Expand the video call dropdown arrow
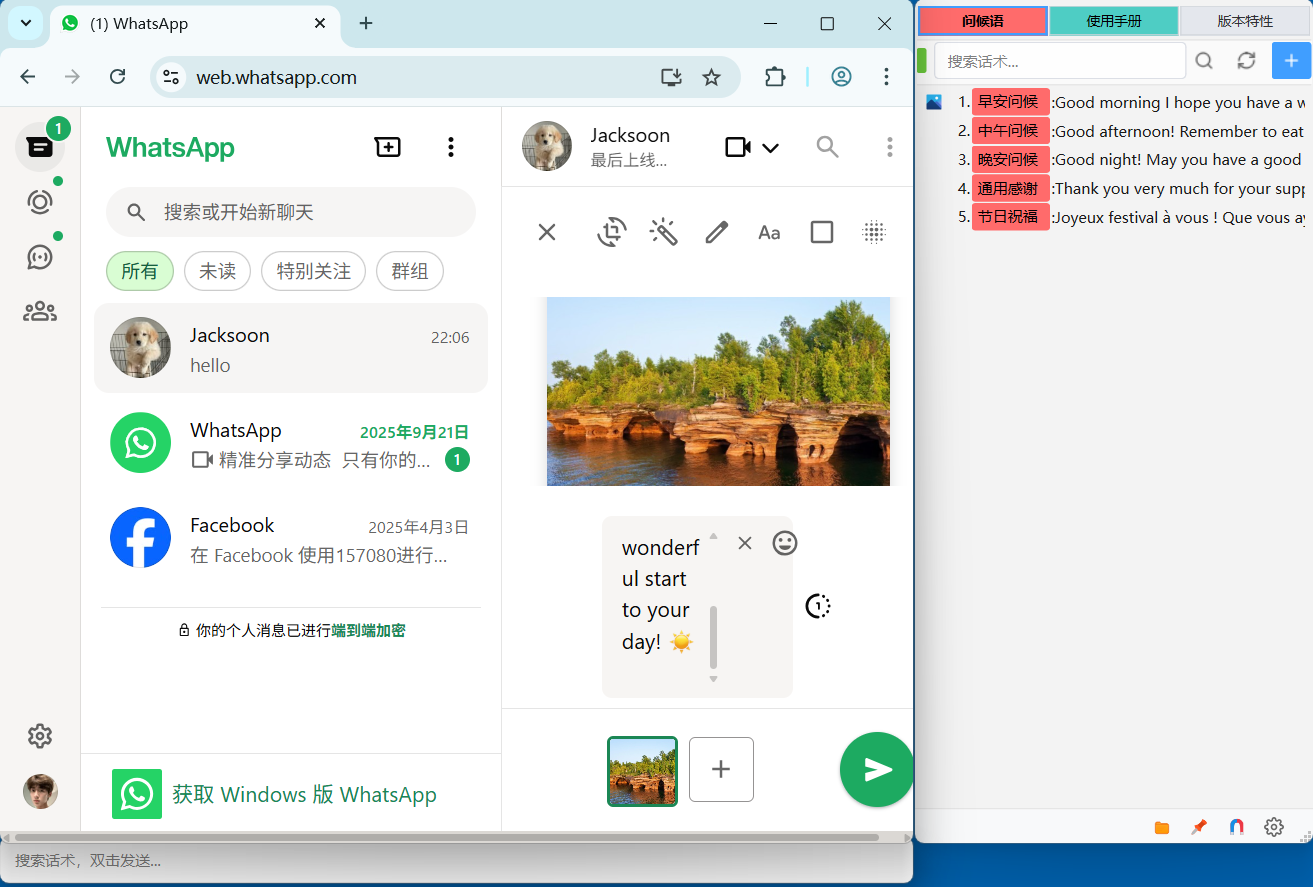The image size is (1313, 887). (x=770, y=148)
